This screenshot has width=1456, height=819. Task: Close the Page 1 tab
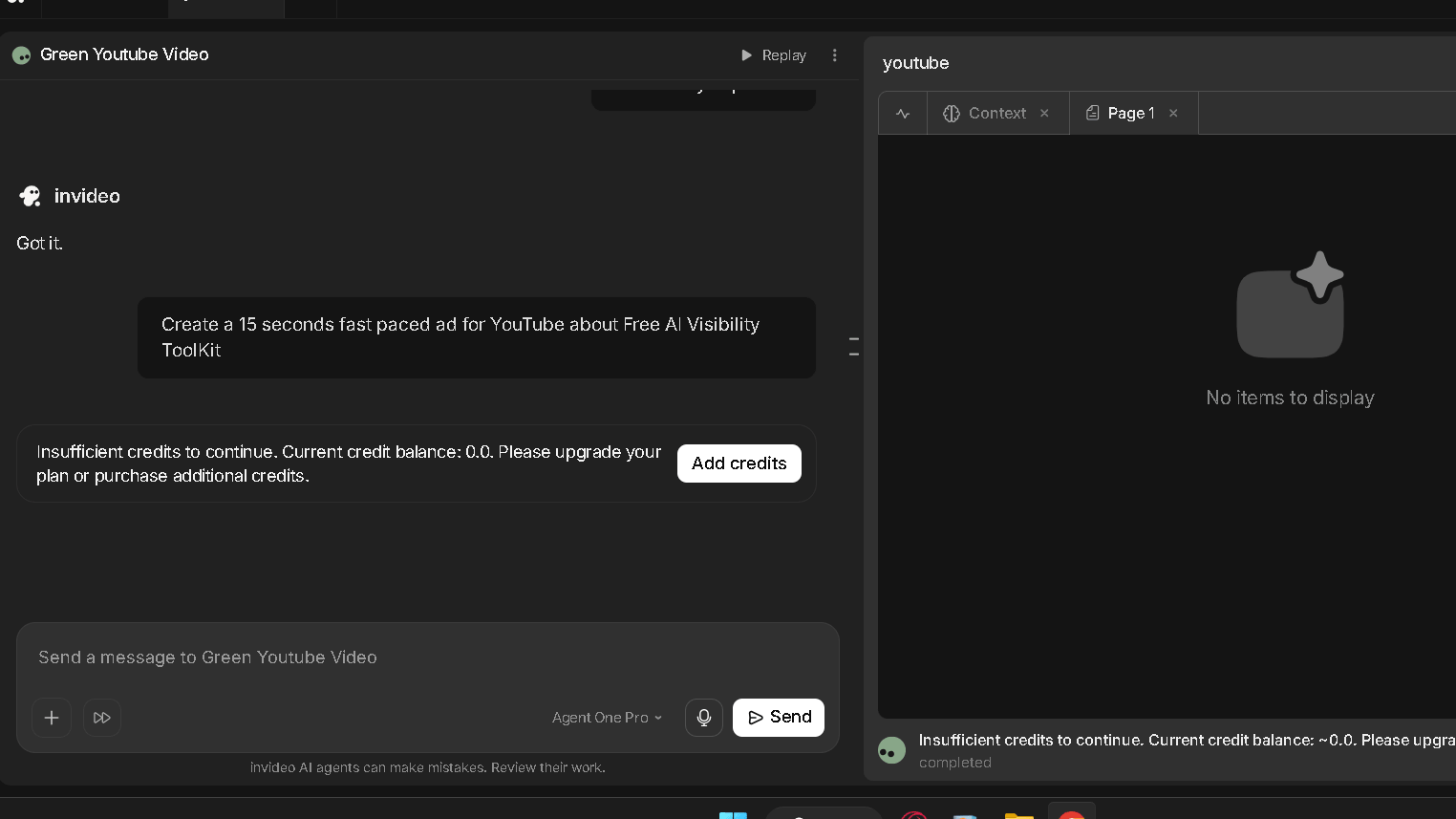click(1173, 113)
